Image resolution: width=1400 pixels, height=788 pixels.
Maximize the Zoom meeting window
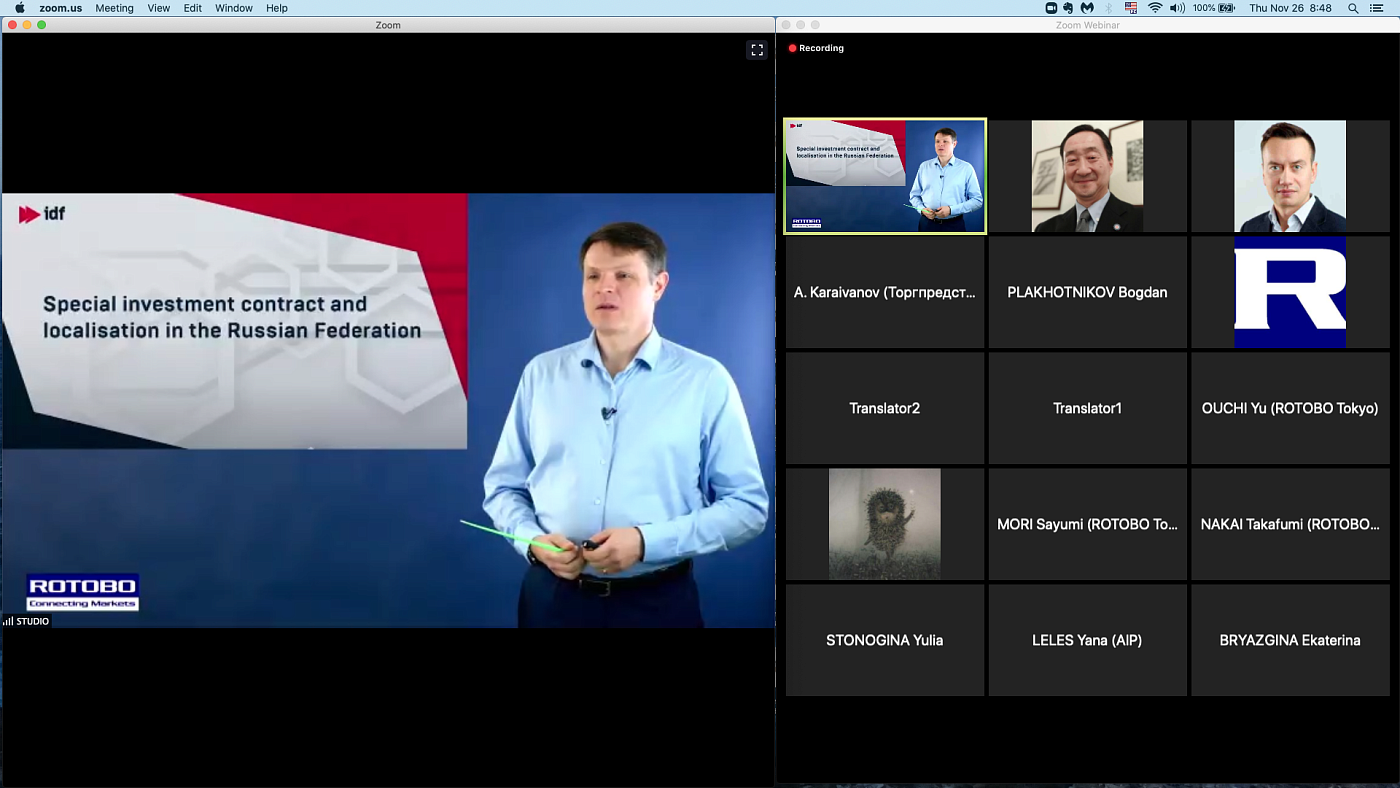pos(42,25)
